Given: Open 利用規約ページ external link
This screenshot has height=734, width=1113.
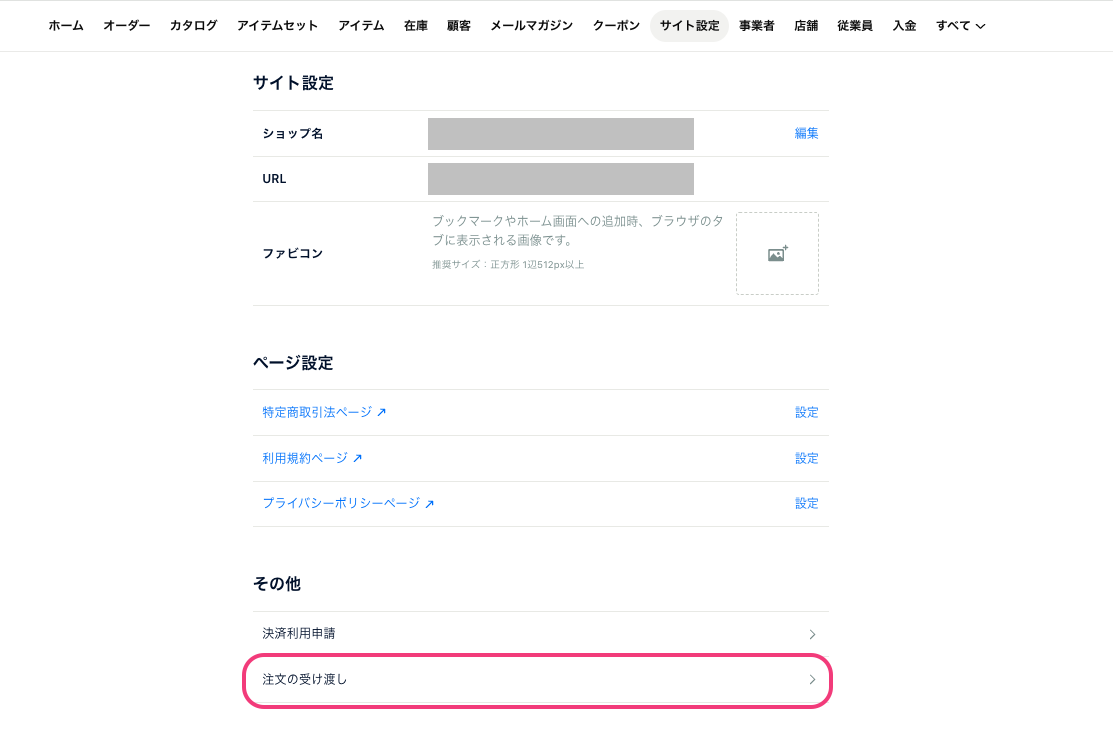Looking at the screenshot, I should click(312, 459).
